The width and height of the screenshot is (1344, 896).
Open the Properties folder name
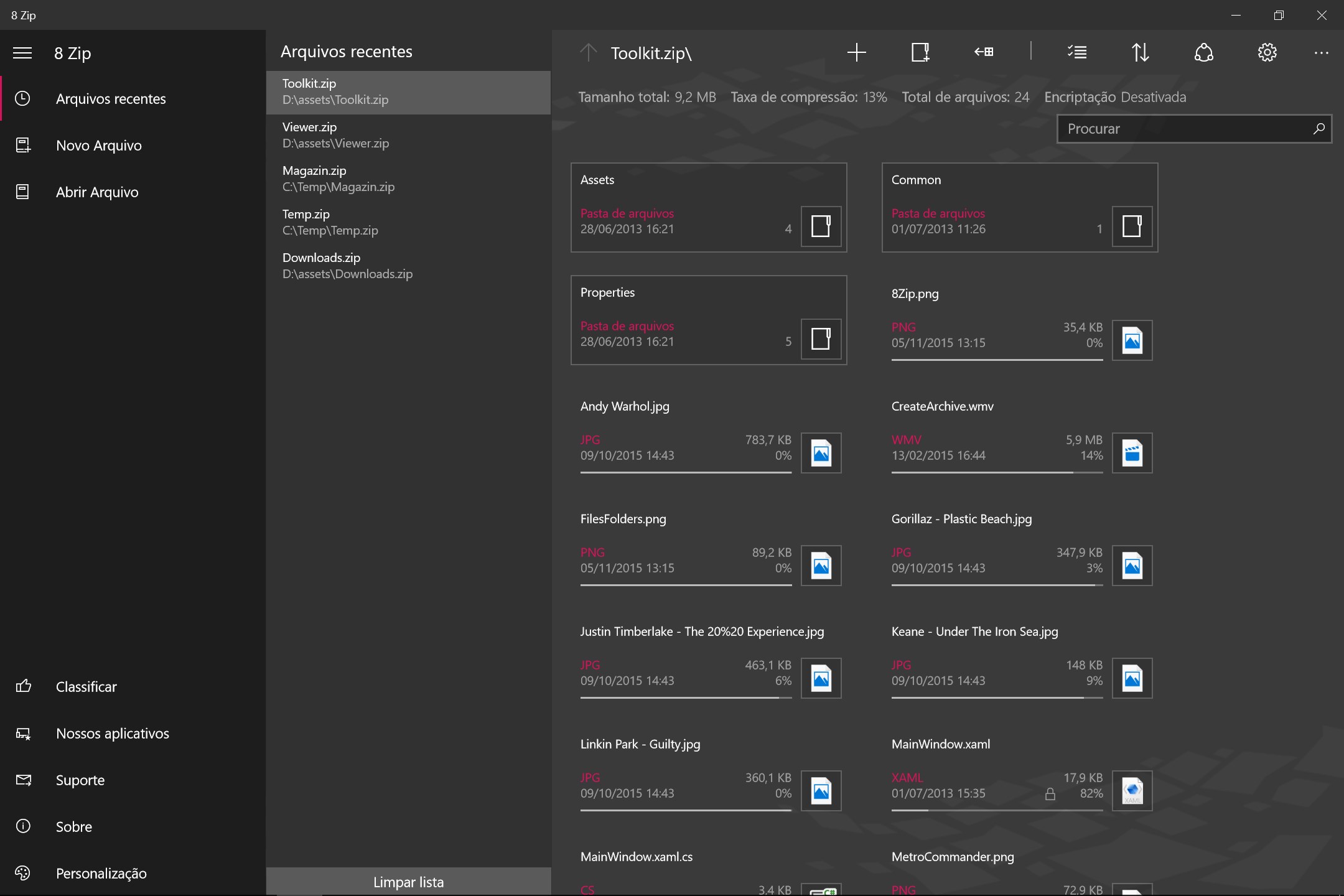click(607, 292)
